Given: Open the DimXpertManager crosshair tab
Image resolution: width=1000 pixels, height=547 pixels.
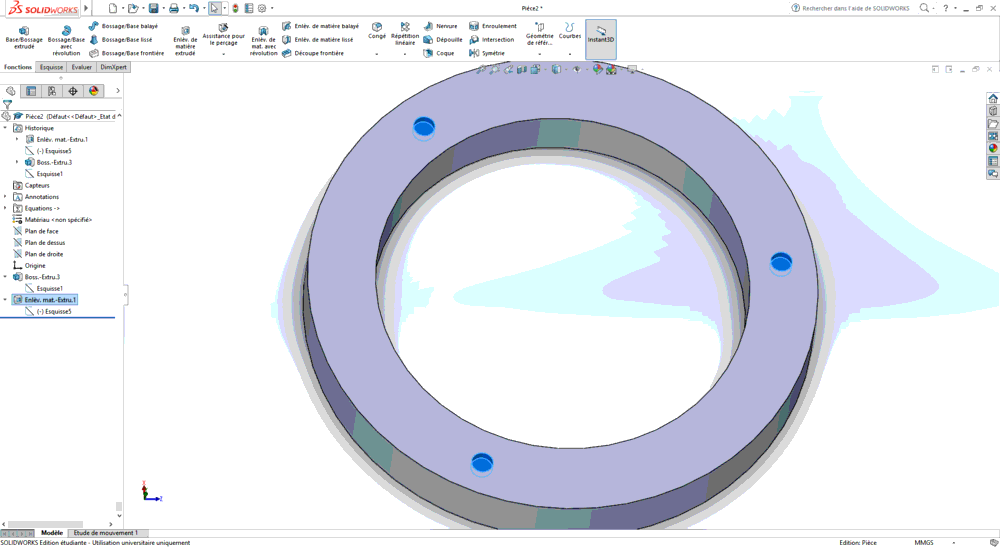Looking at the screenshot, I should click(x=73, y=91).
